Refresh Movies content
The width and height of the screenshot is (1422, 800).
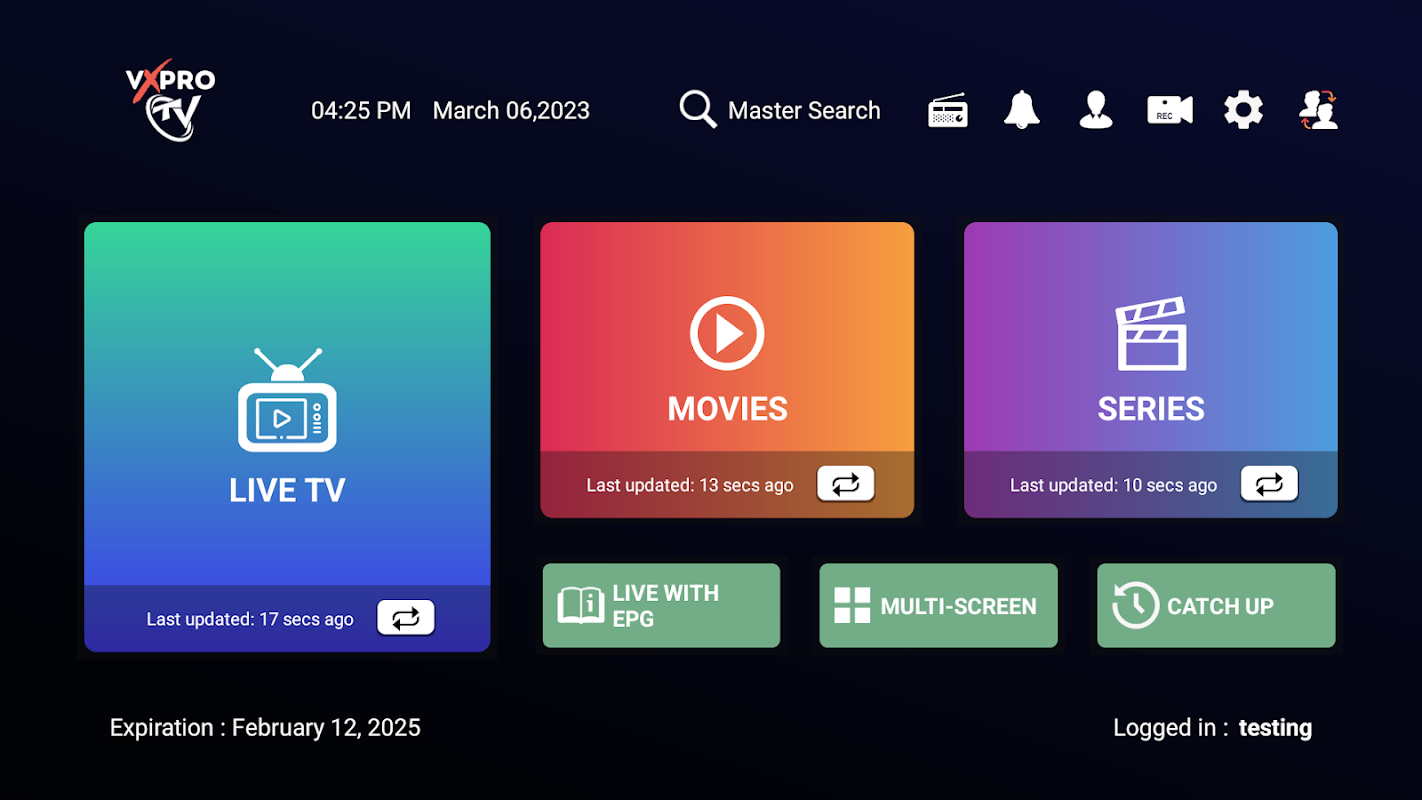(x=846, y=484)
